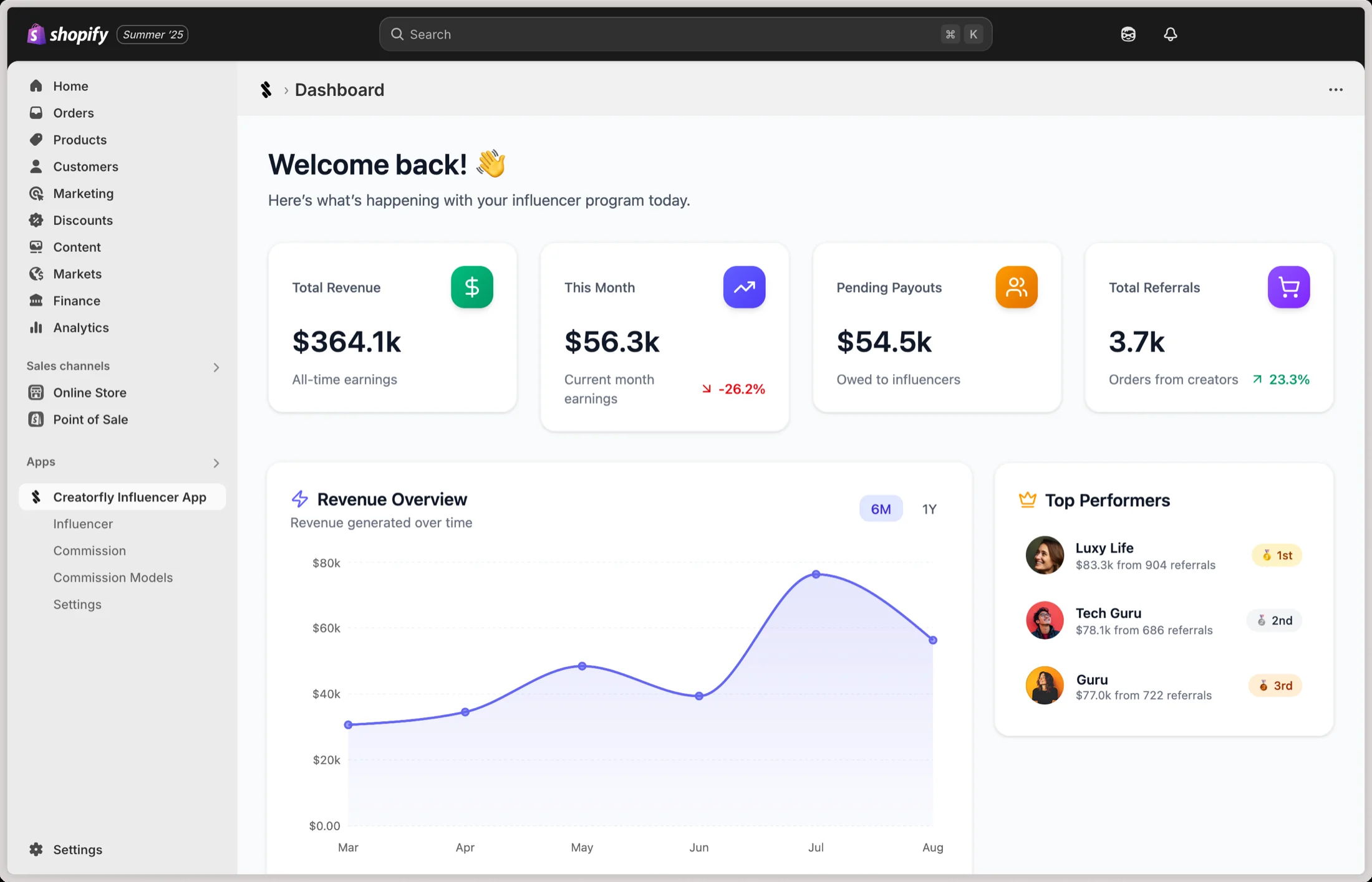Screen dimensions: 1372x882
Task: Expand the Apps section chevron
Action: click(x=216, y=463)
